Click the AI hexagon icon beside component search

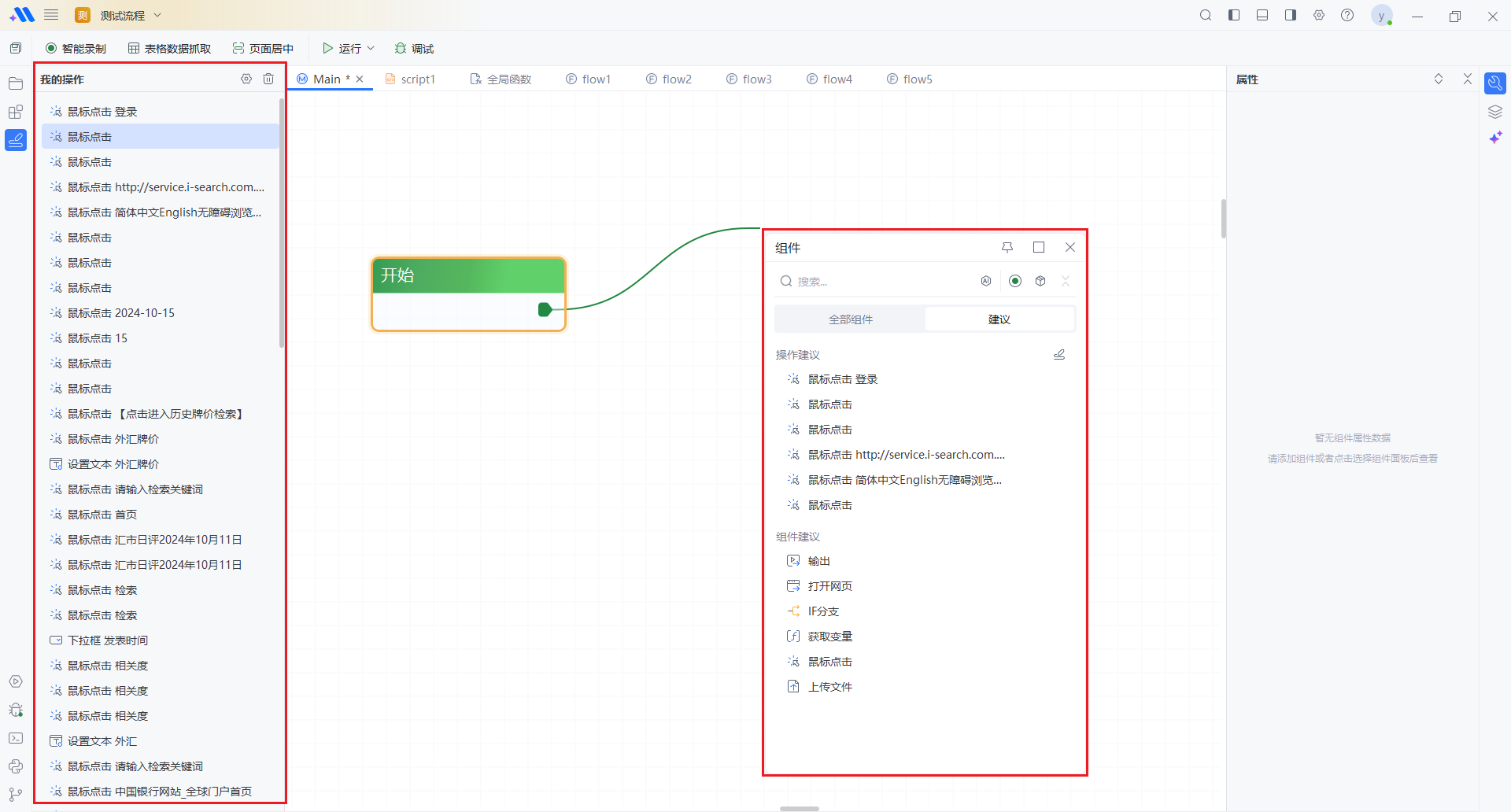[x=986, y=281]
